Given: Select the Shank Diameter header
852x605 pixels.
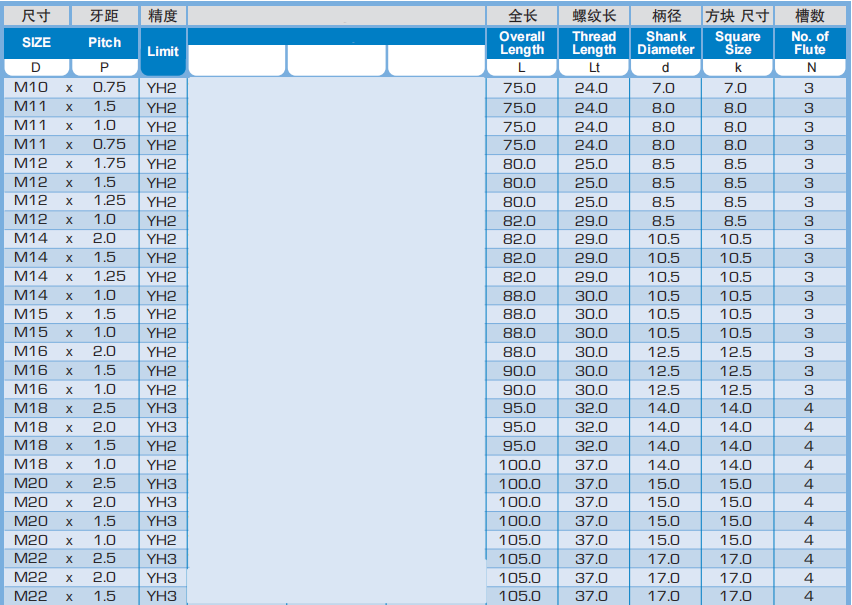Looking at the screenshot, I should [665, 43].
